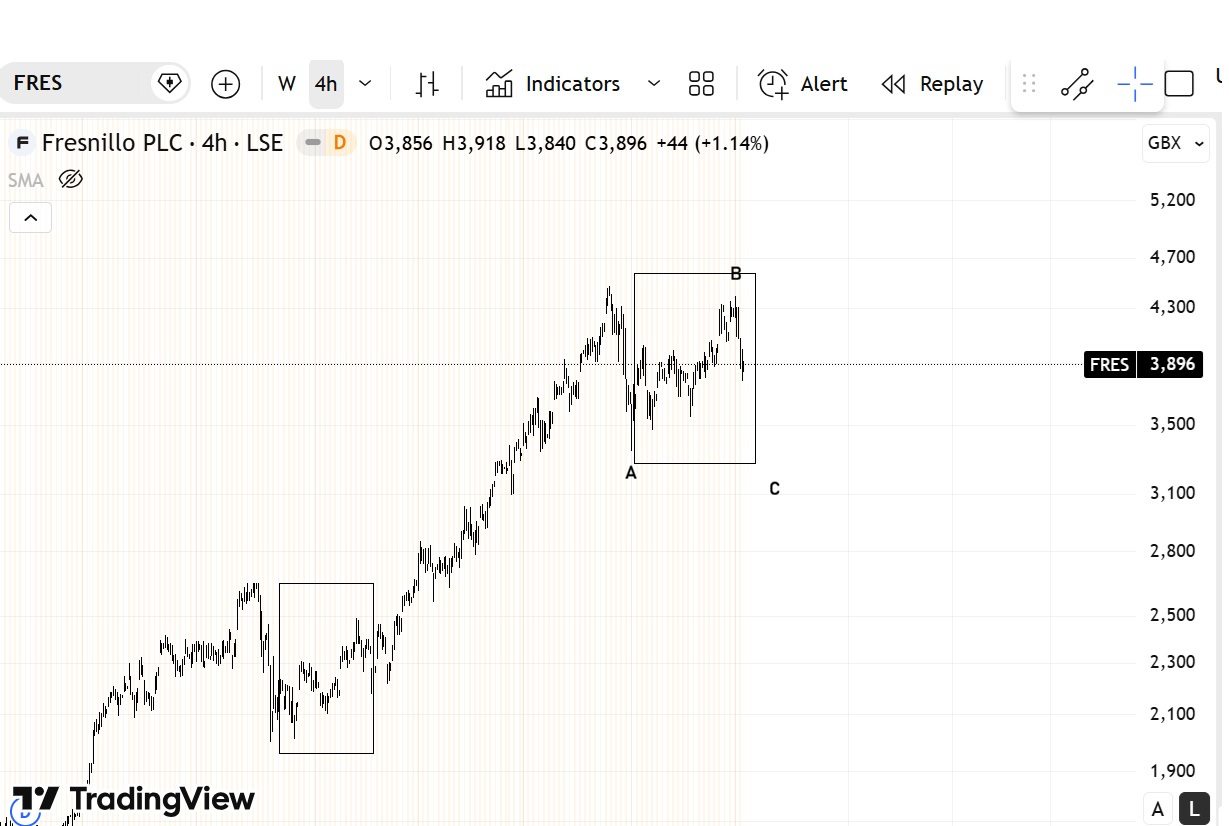The height and width of the screenshot is (826, 1229).
Task: Select the trend line drawing tool
Action: click(x=1077, y=84)
